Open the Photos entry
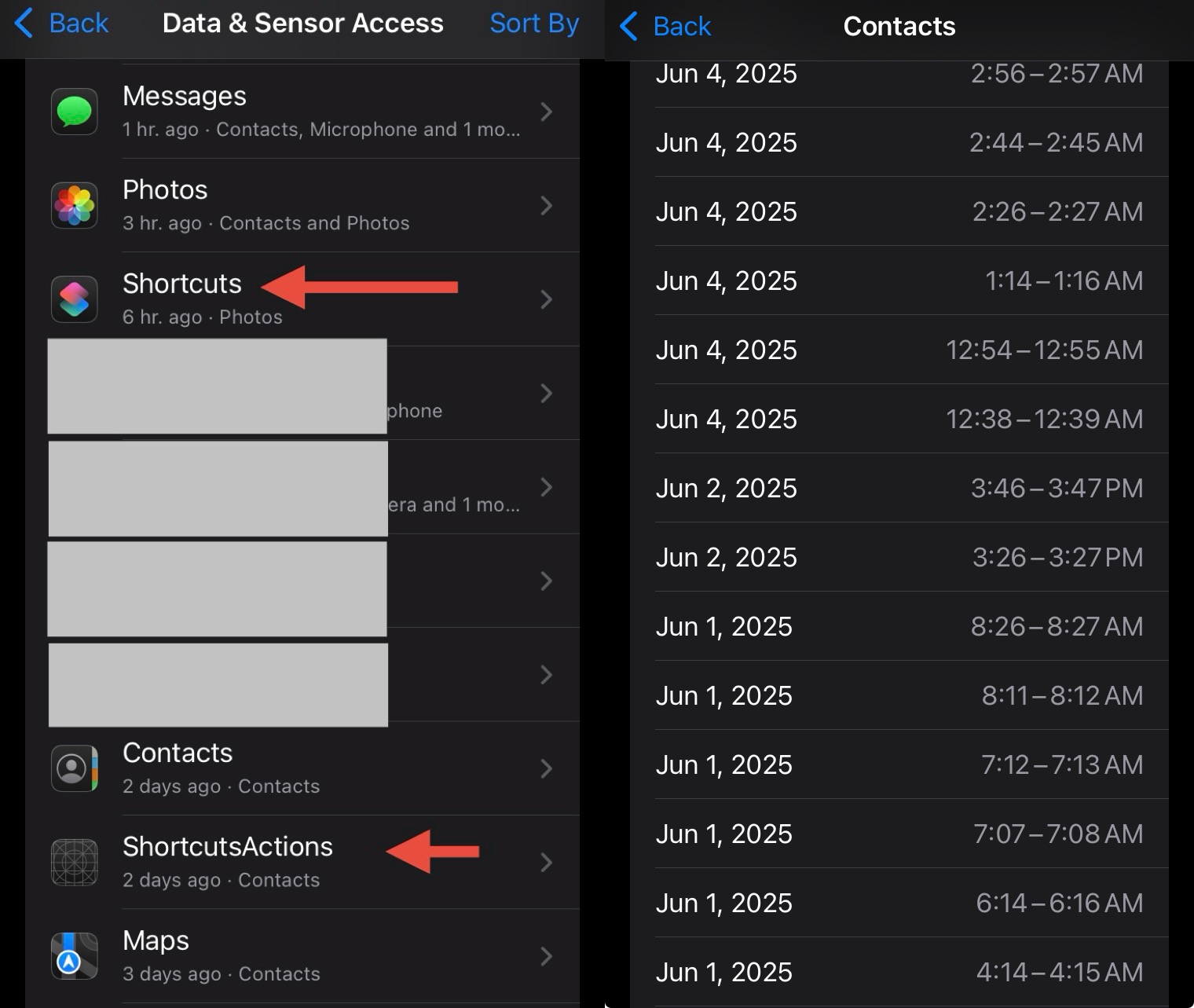Viewport: 1194px width, 1008px height. tap(302, 205)
